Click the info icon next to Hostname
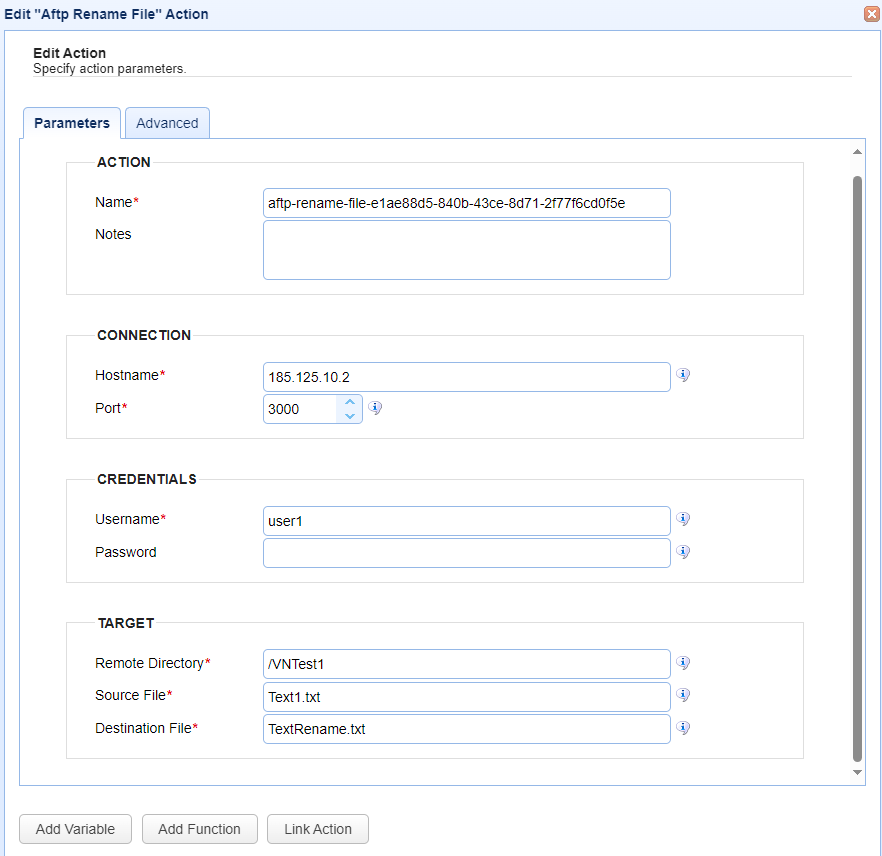Viewport: 882px width, 856px height. (683, 376)
